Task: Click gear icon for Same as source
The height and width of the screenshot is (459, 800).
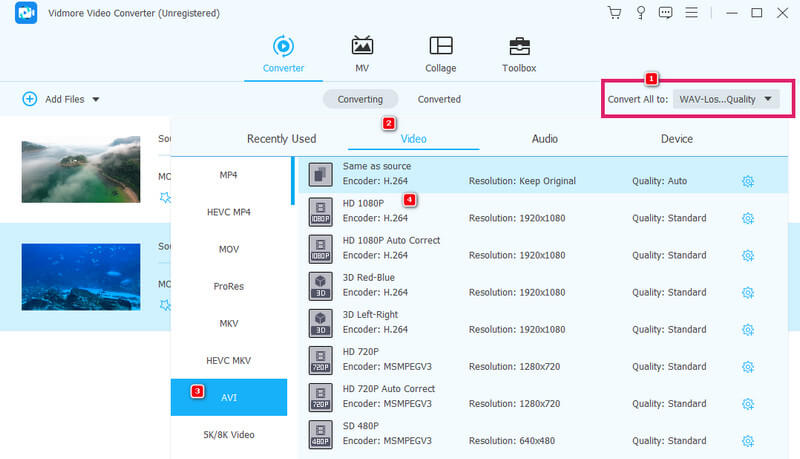Action: (x=747, y=181)
